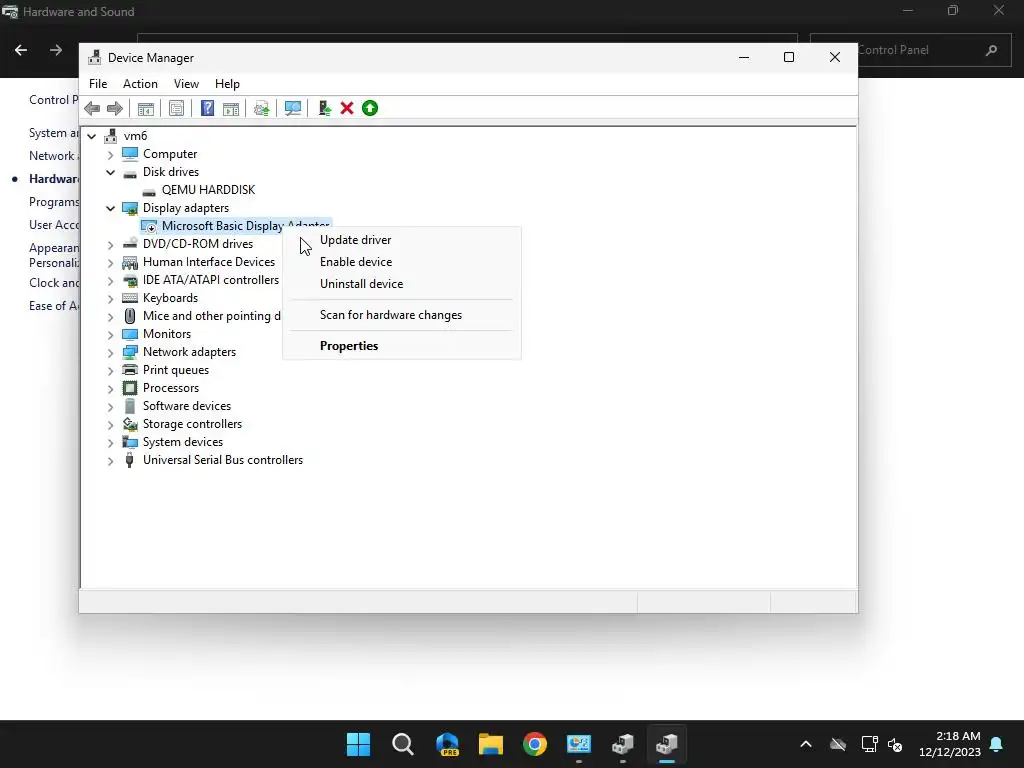Choose Scan for hardware changes in context menu
Viewport: 1024px width, 768px height.
tap(402, 315)
